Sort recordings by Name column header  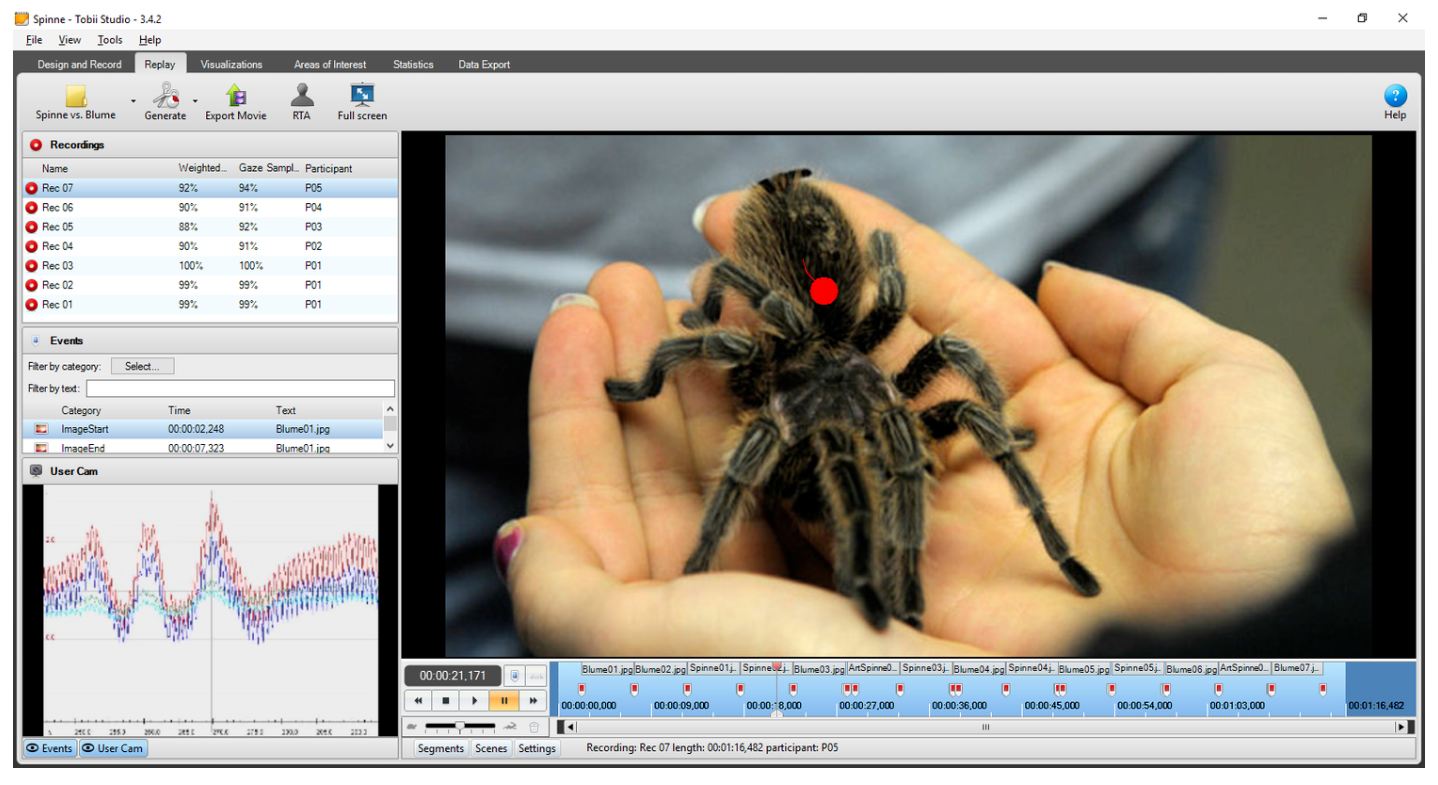click(55, 169)
